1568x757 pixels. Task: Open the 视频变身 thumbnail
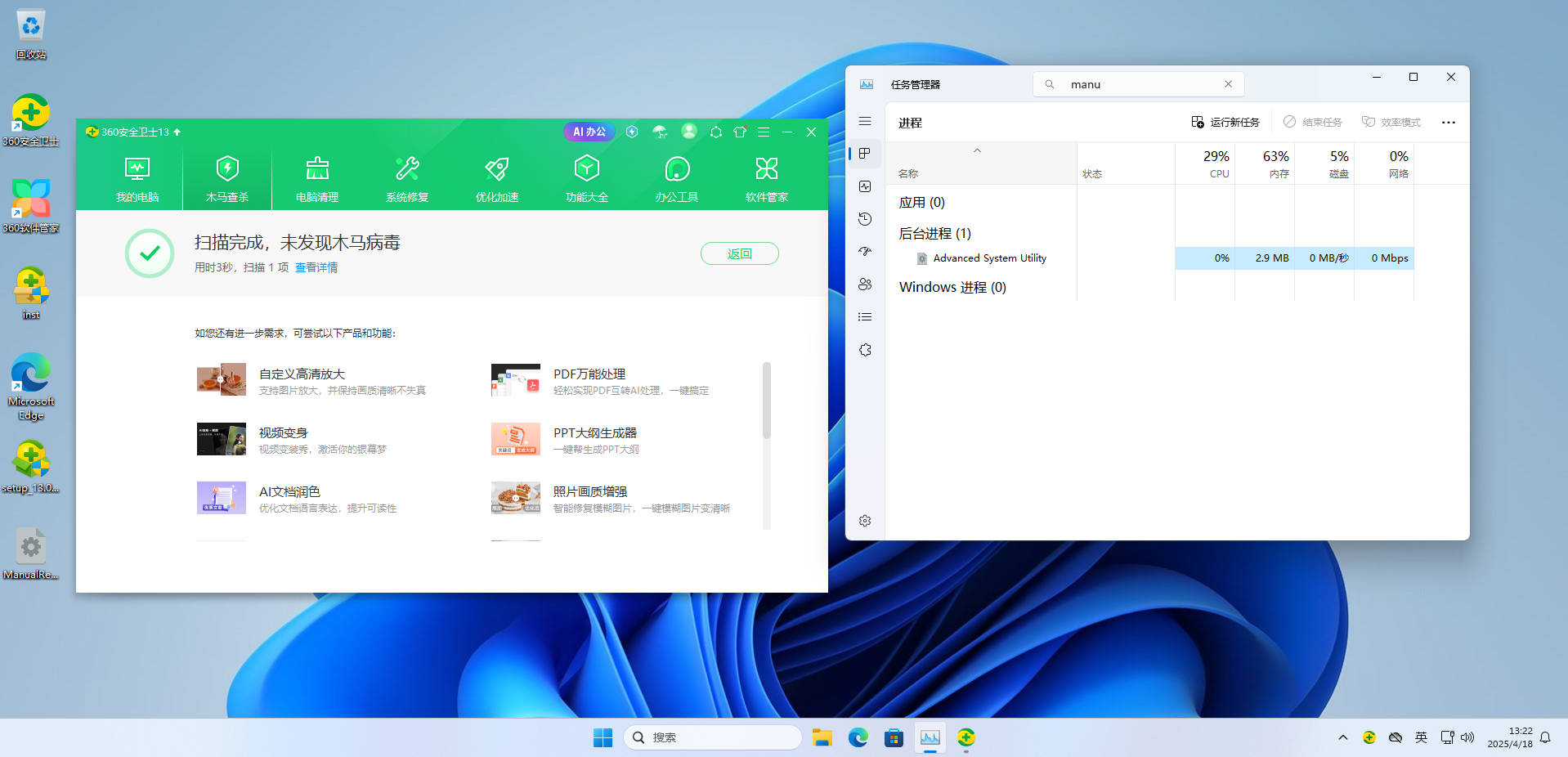(222, 439)
